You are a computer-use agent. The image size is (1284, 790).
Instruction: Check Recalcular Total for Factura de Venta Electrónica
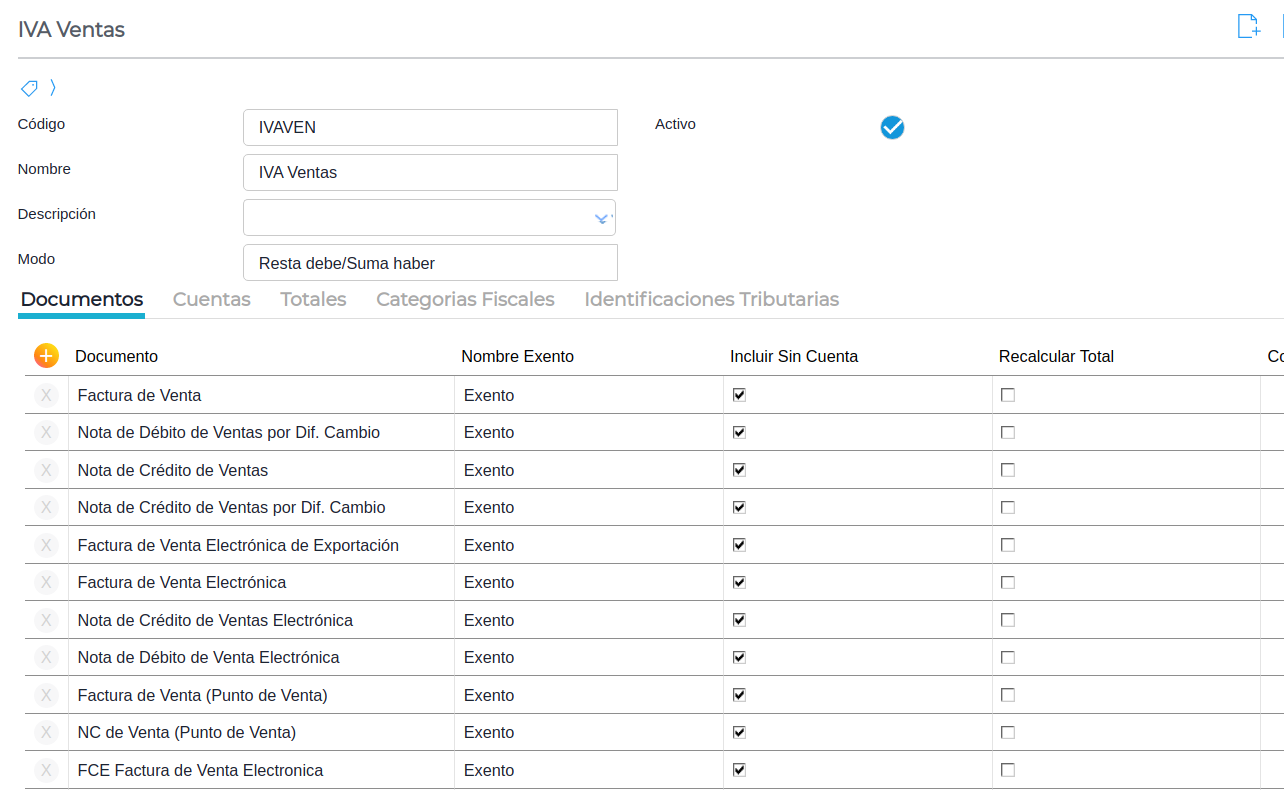point(1008,582)
